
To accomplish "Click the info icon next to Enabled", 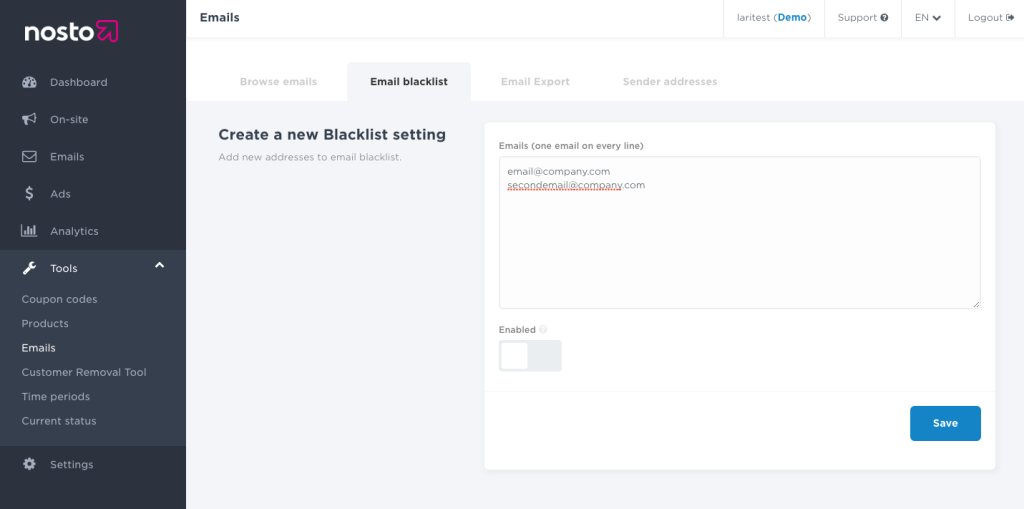I will [x=543, y=330].
